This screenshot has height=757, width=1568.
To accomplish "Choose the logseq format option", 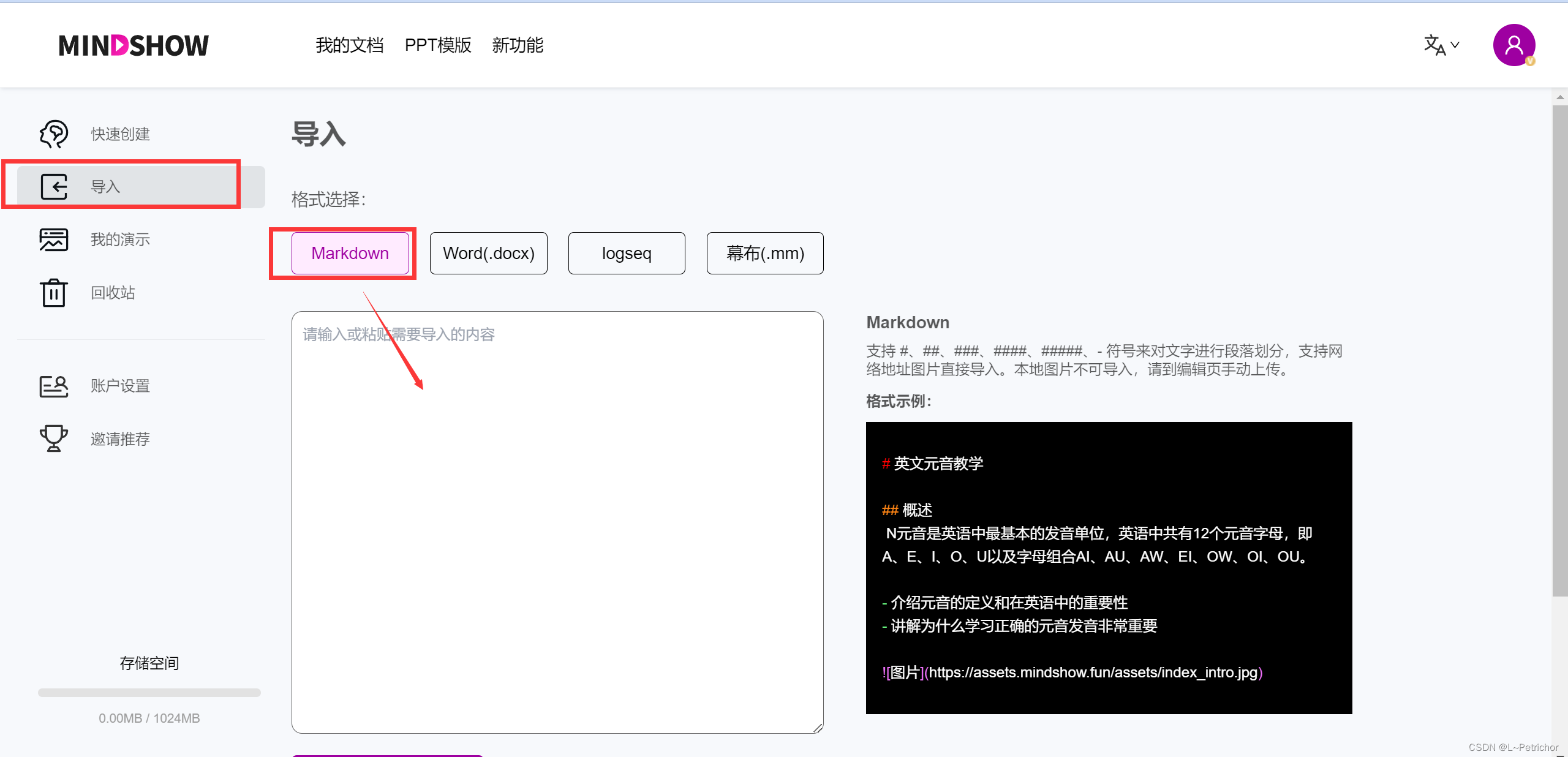I will [x=626, y=253].
